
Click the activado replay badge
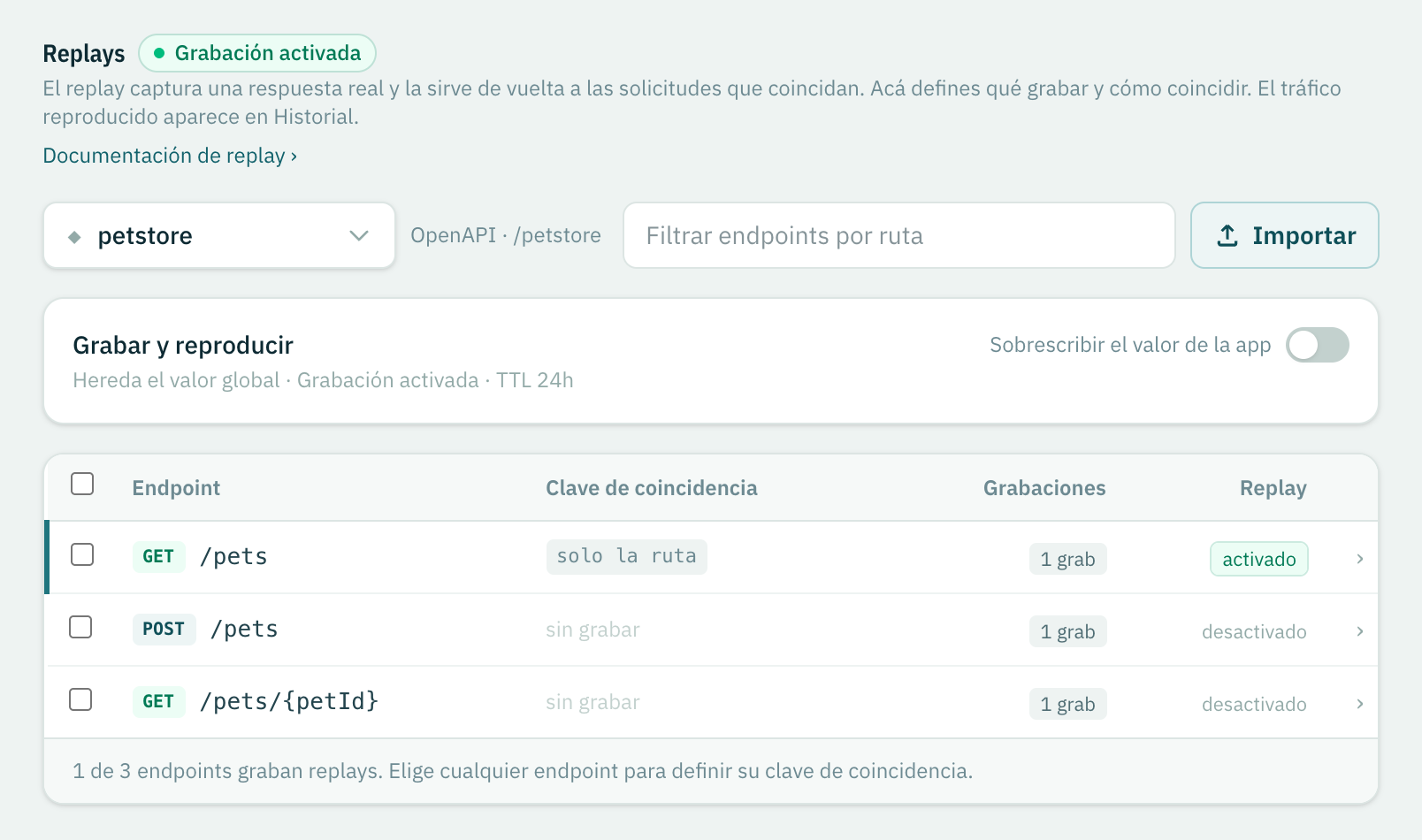[1259, 559]
